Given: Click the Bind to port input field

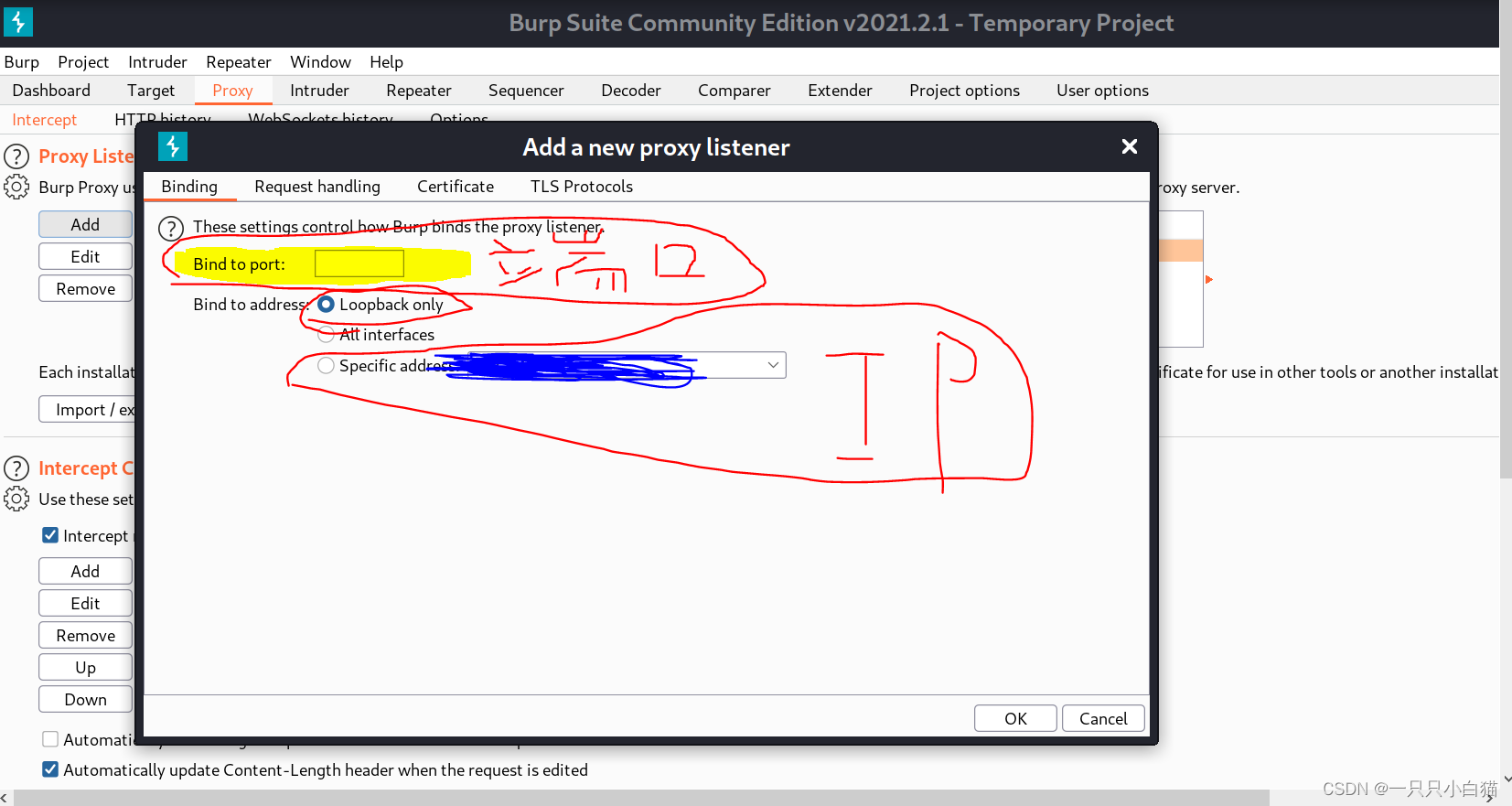Looking at the screenshot, I should 359,263.
